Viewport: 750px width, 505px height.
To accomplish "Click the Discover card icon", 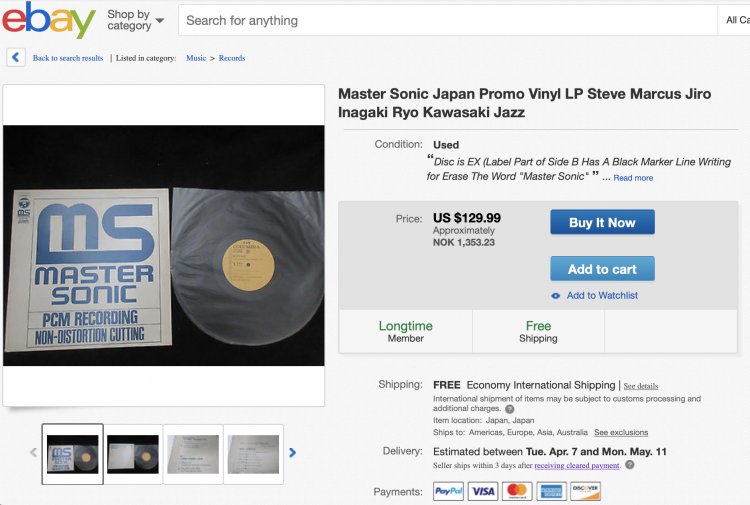I will pyautogui.click(x=585, y=491).
